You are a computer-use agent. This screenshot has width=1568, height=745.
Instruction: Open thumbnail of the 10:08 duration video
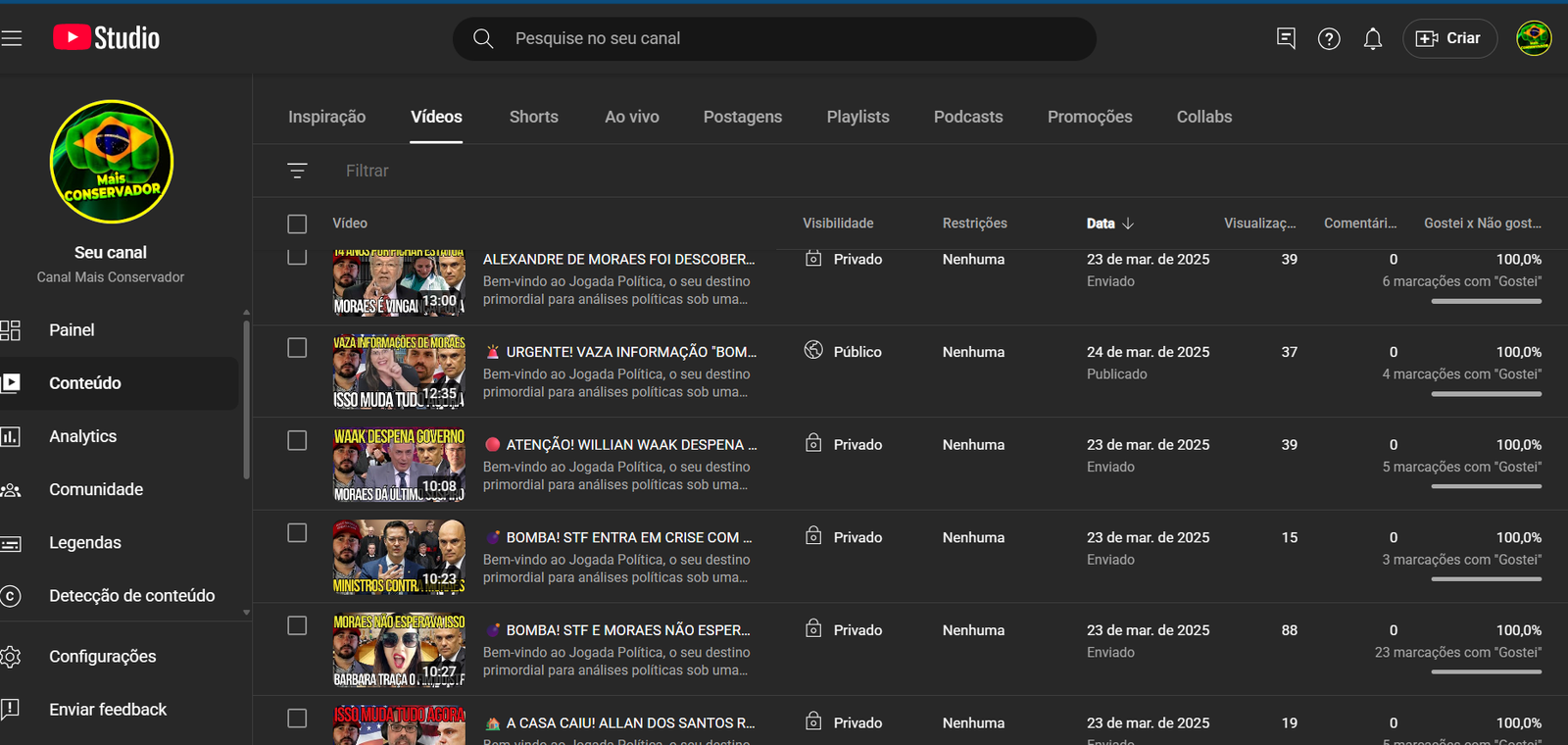click(399, 465)
